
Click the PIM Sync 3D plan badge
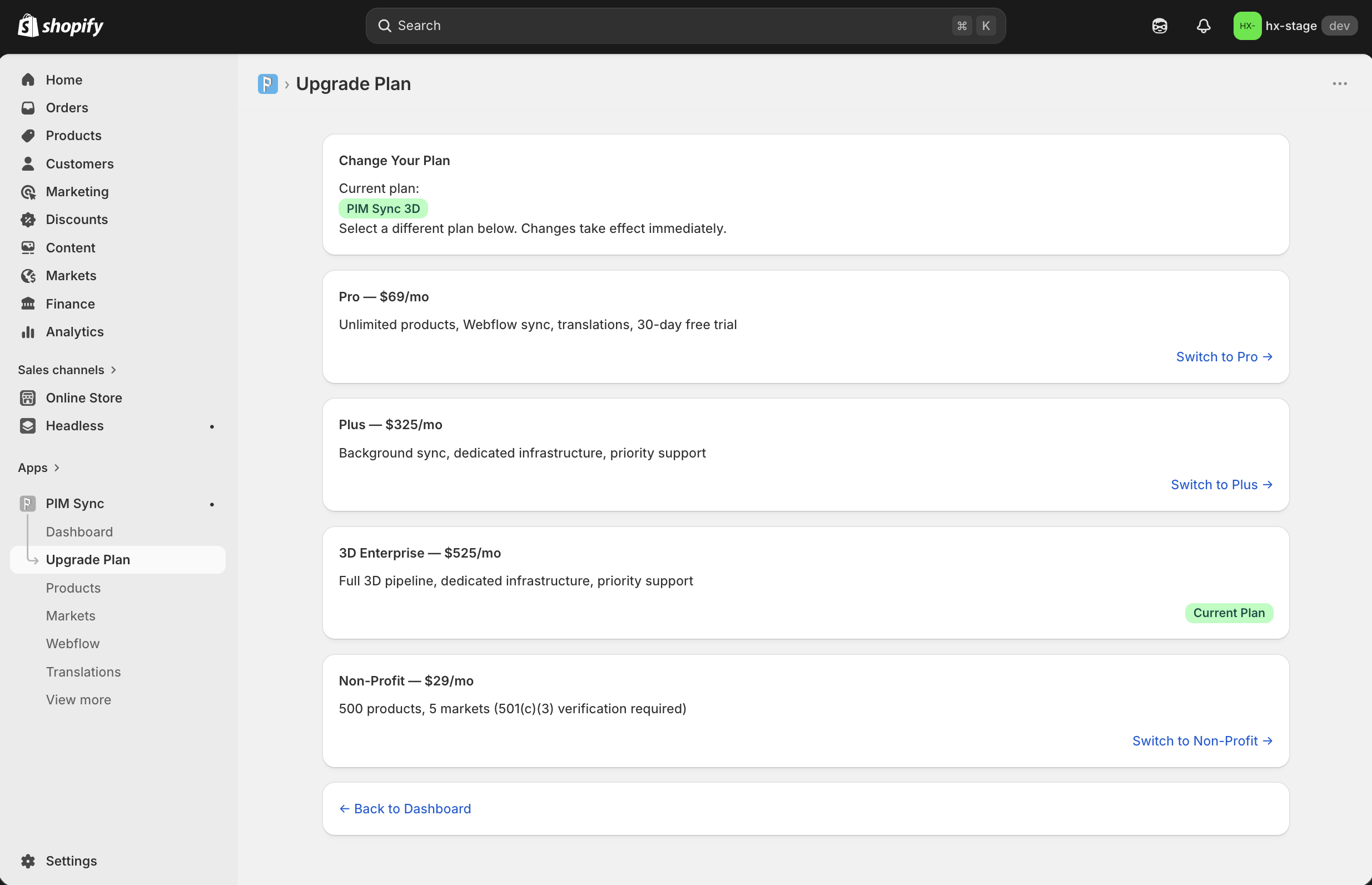pyautogui.click(x=383, y=208)
